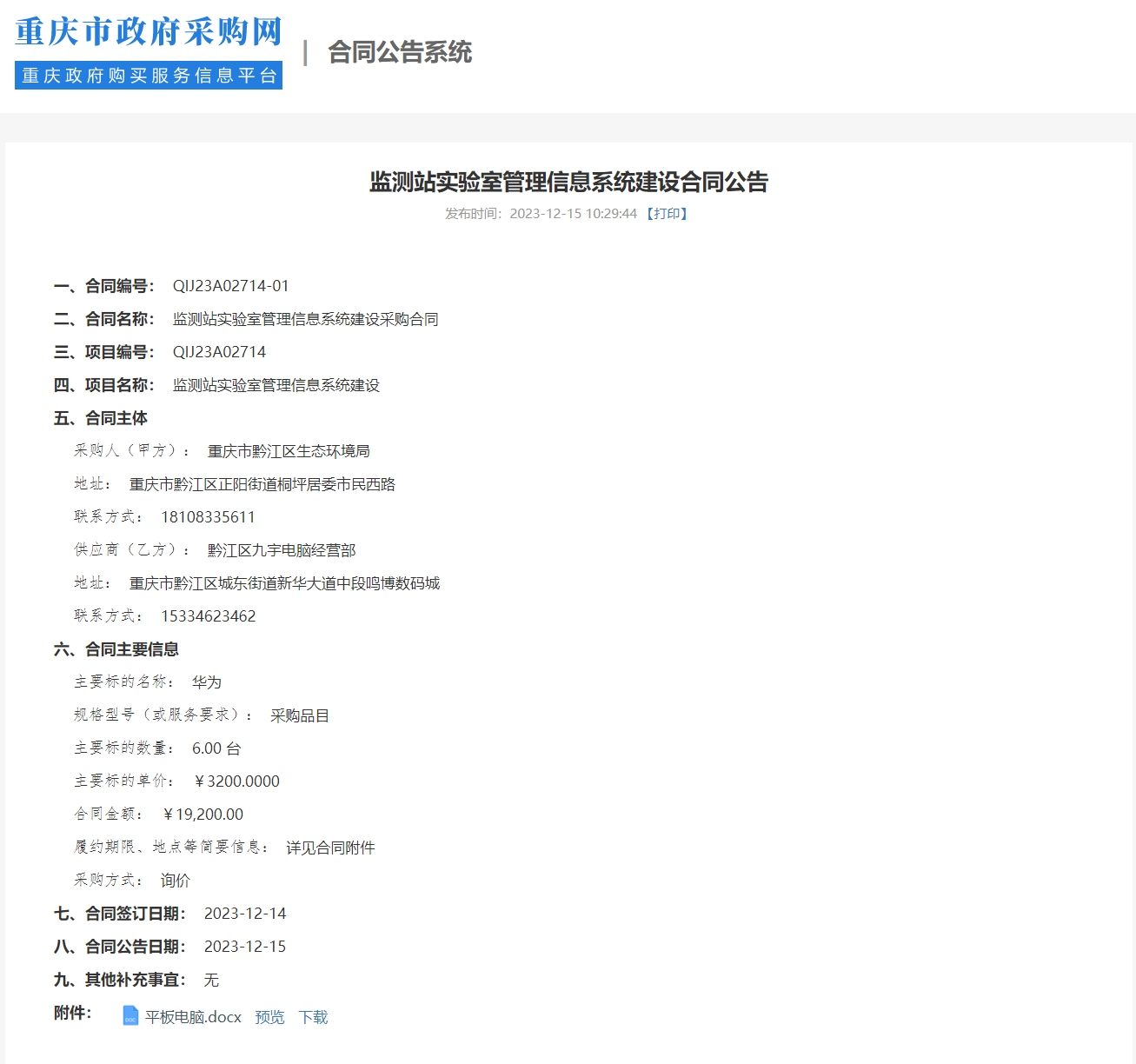The image size is (1136, 1064).
Task: Click the announcement title 监测站实验室管理信息系统建设合同公告
Action: click(x=568, y=183)
